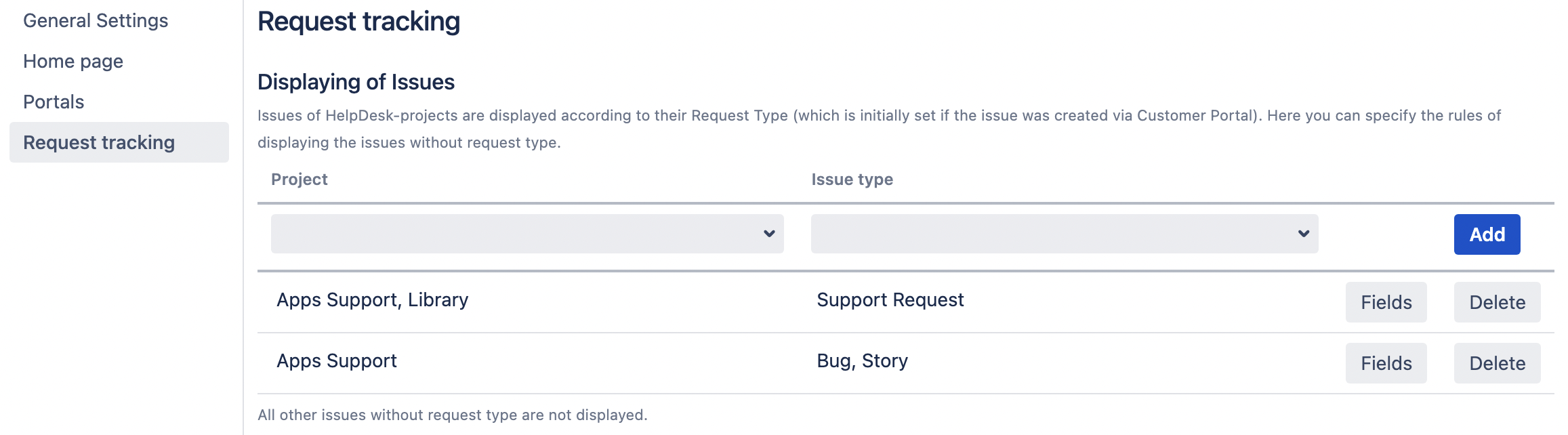Viewport: 1568px width, 435px height.
Task: Click the 'Displaying of Issues' heading
Action: pos(356,82)
